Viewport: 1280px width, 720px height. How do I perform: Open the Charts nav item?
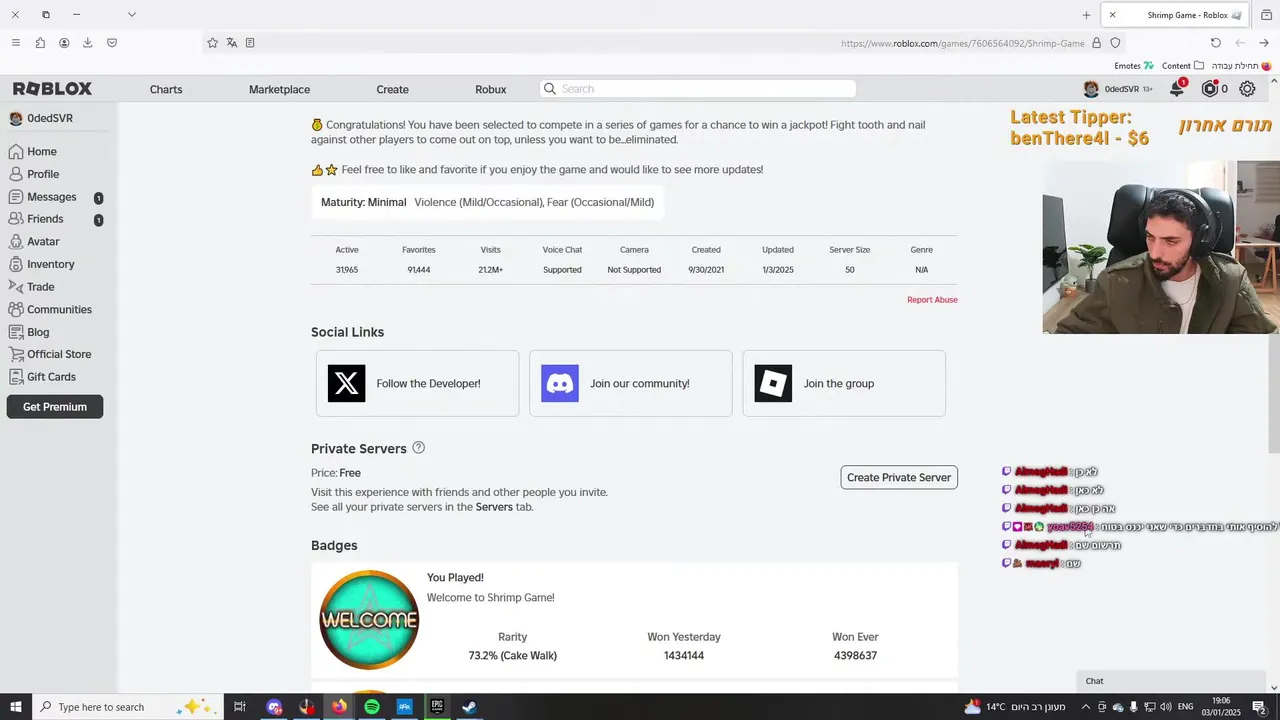click(x=166, y=89)
